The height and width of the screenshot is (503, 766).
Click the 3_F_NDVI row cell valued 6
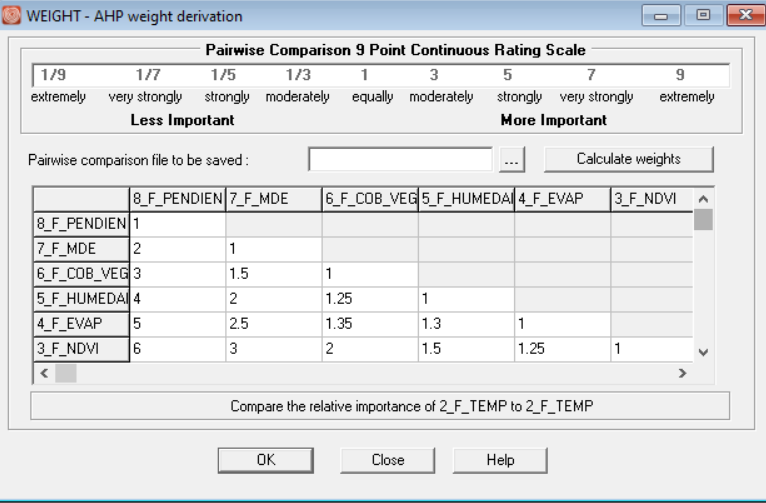pyautogui.click(x=178, y=350)
